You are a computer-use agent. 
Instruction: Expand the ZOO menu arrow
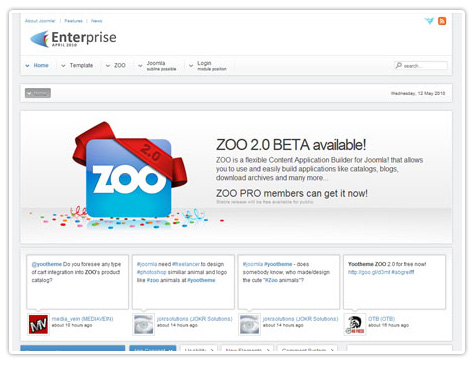click(x=108, y=66)
